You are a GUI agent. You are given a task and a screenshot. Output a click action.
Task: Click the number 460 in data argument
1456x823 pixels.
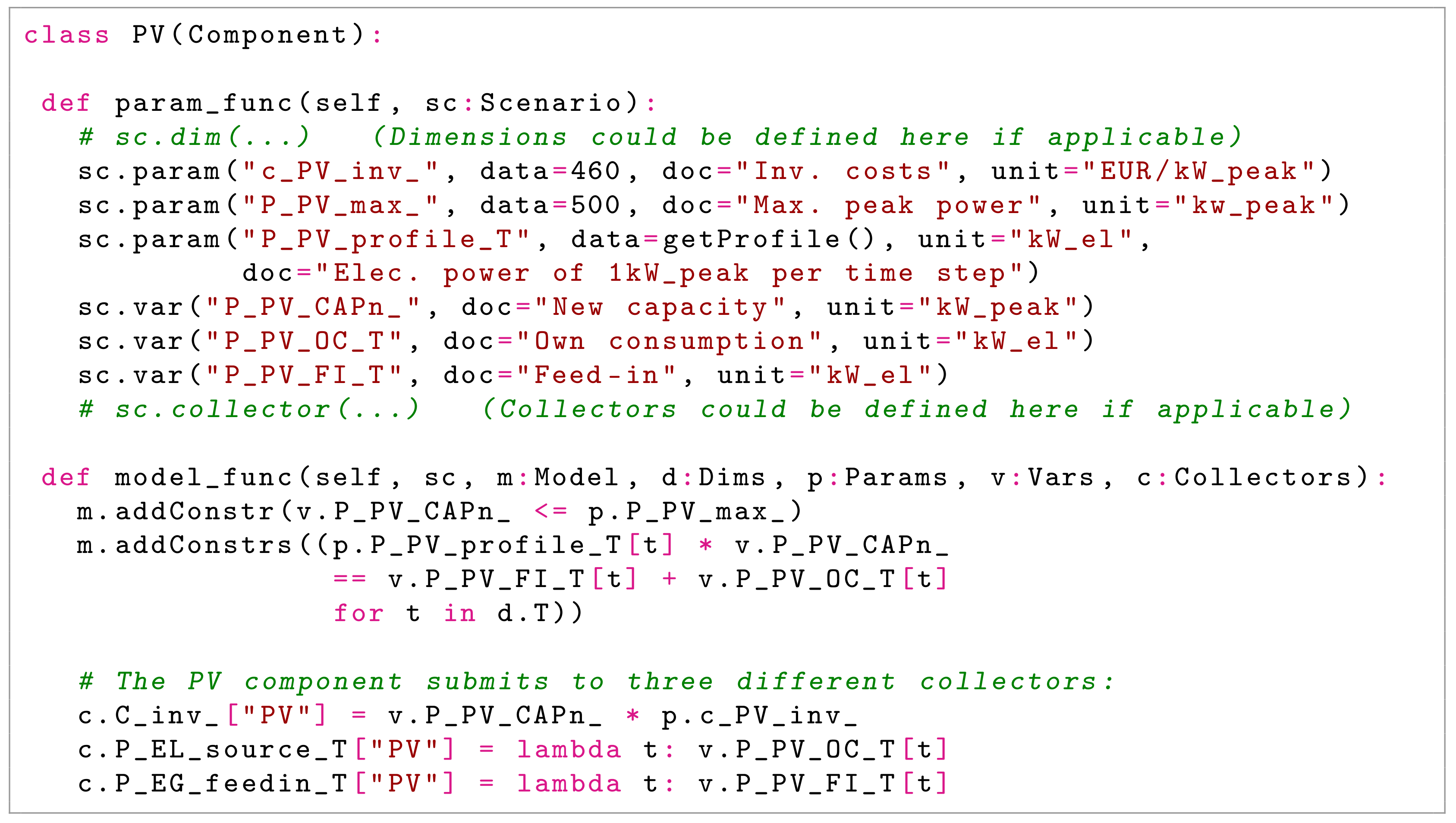click(594, 172)
